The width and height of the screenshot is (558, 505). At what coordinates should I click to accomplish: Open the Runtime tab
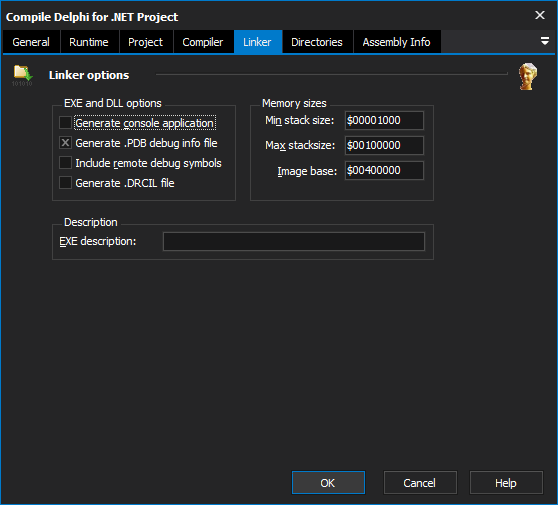tap(89, 42)
